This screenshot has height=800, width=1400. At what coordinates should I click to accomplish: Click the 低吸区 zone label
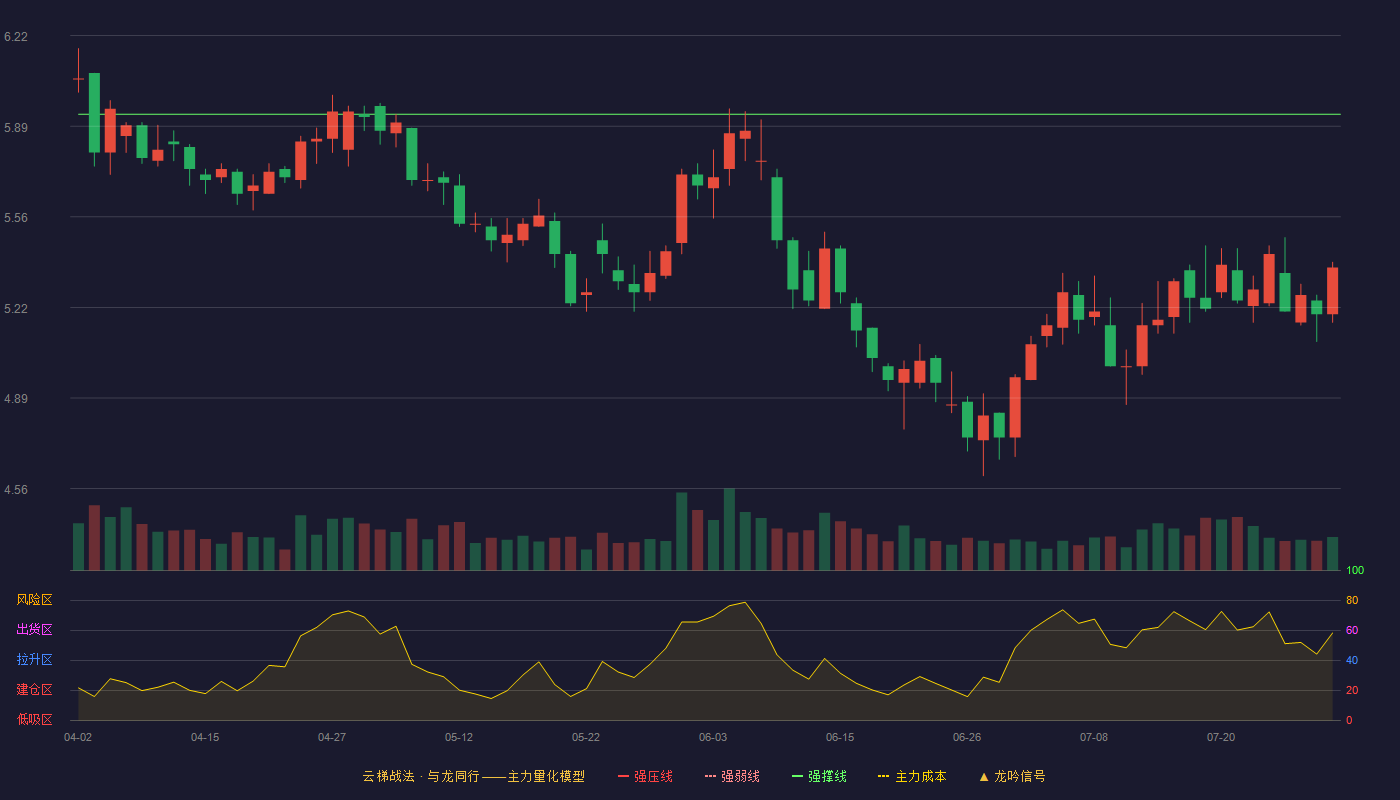coord(34,719)
